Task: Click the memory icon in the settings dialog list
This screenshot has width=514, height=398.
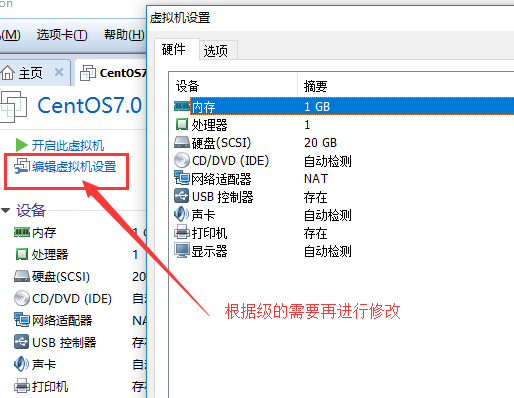Action: (x=182, y=106)
